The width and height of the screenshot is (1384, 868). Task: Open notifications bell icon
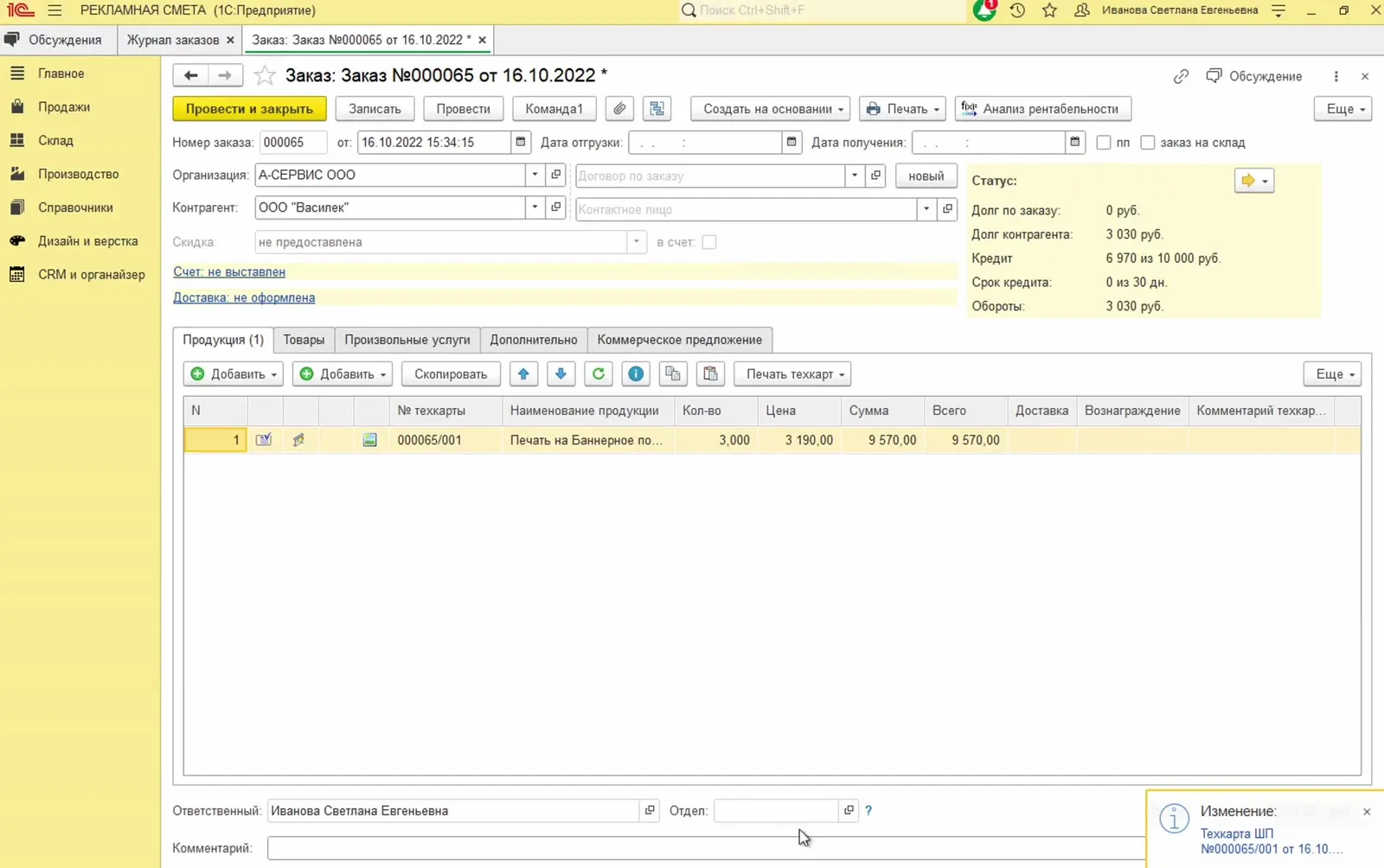click(984, 10)
